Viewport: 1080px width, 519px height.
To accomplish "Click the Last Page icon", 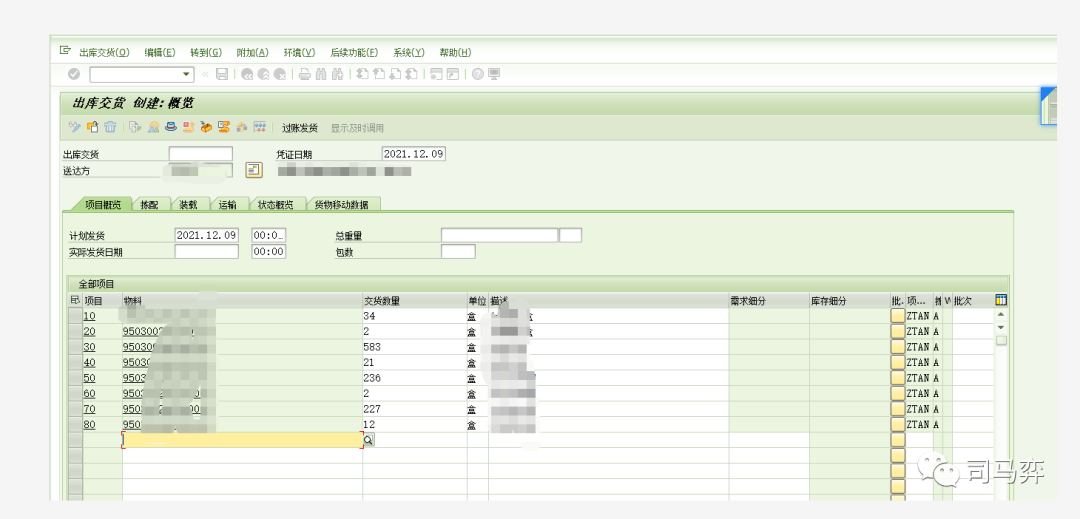I will click(x=412, y=74).
